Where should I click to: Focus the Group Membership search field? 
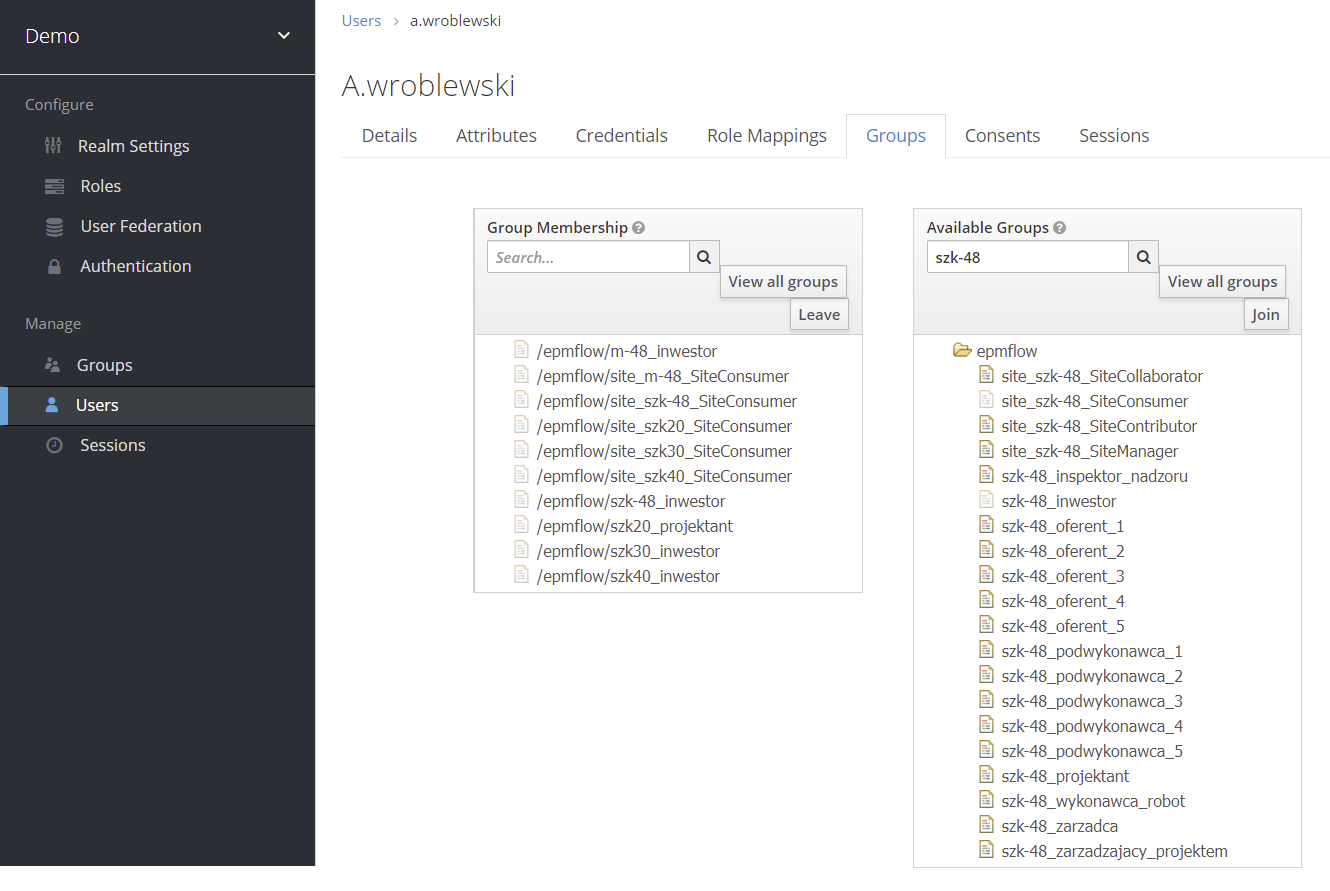[x=589, y=257]
